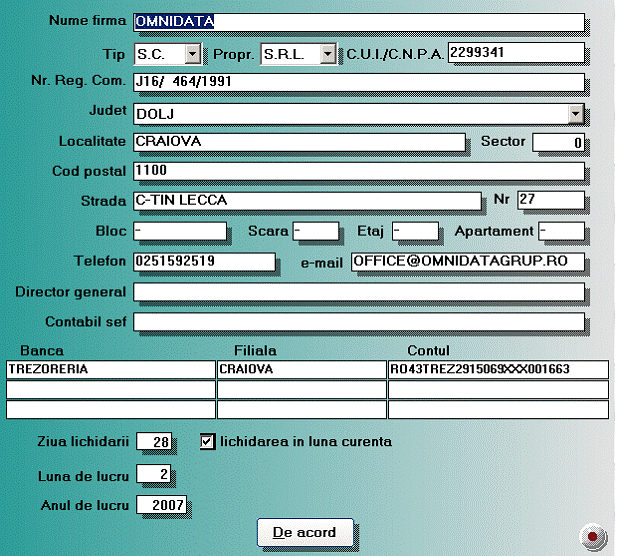Focus the Localitate field containing CRAIOVA

[x=298, y=142]
